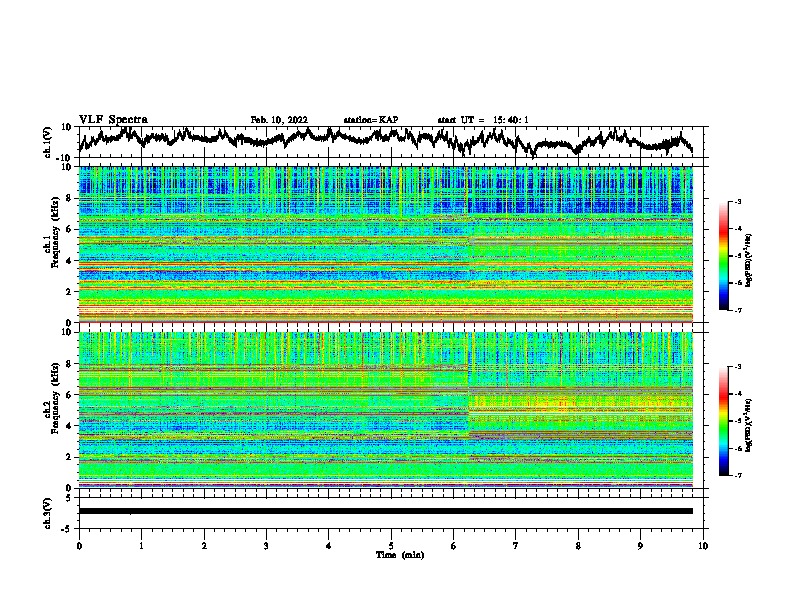Click the "Time (min)" axis label
This screenshot has height=612, width=792.
pos(400,555)
